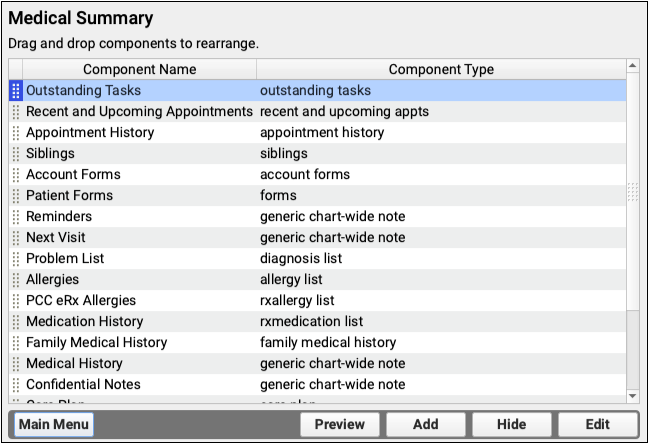Hide the selected component

pyautogui.click(x=511, y=424)
